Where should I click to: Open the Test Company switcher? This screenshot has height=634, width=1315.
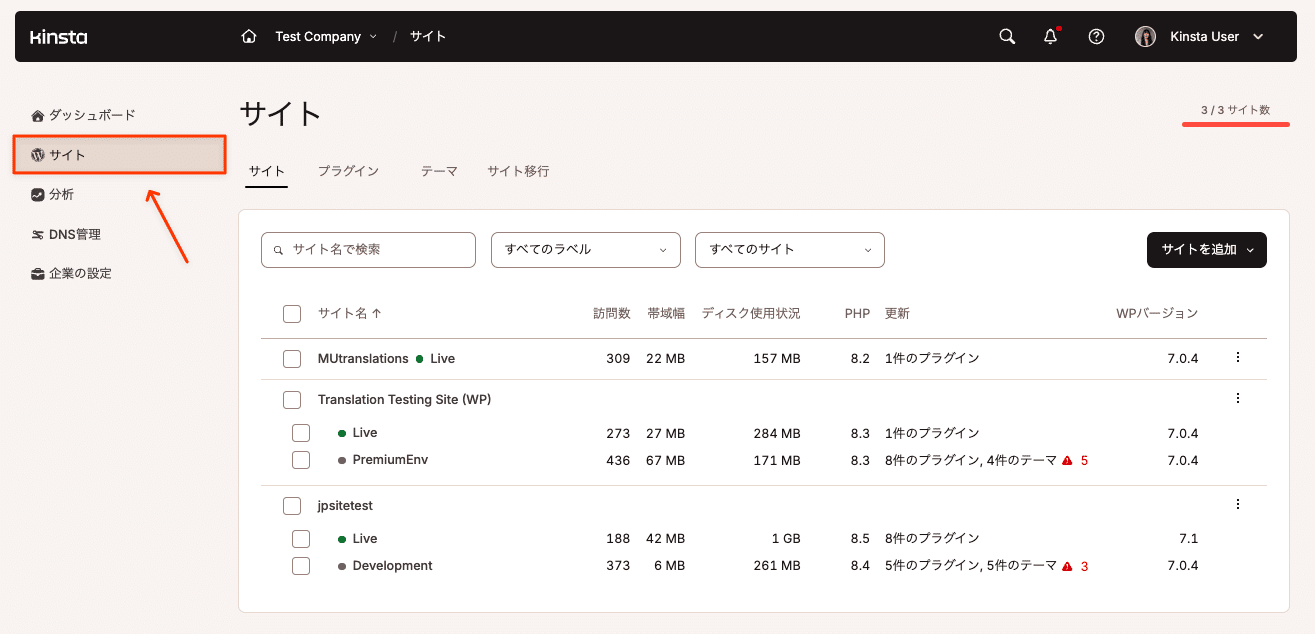[326, 36]
